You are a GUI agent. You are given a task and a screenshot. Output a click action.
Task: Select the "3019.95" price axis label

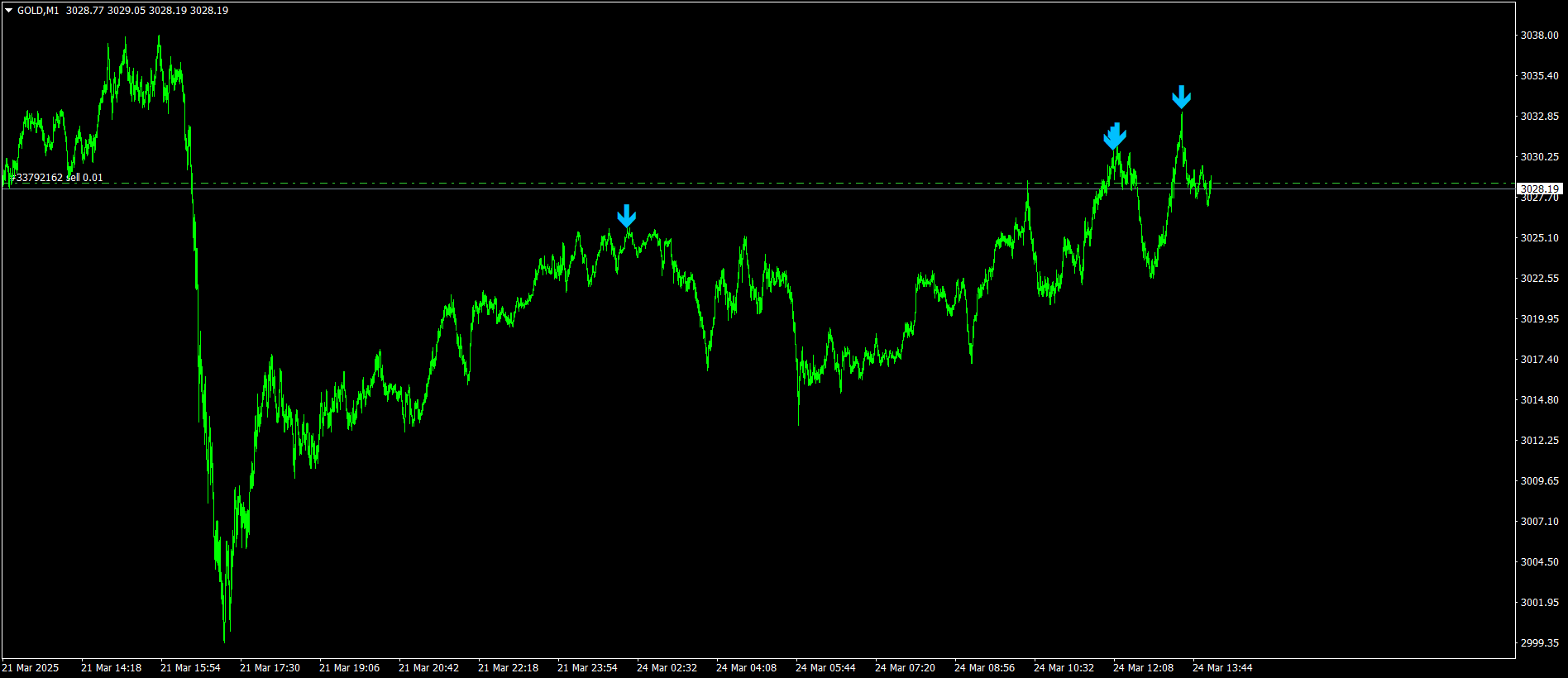(1540, 319)
